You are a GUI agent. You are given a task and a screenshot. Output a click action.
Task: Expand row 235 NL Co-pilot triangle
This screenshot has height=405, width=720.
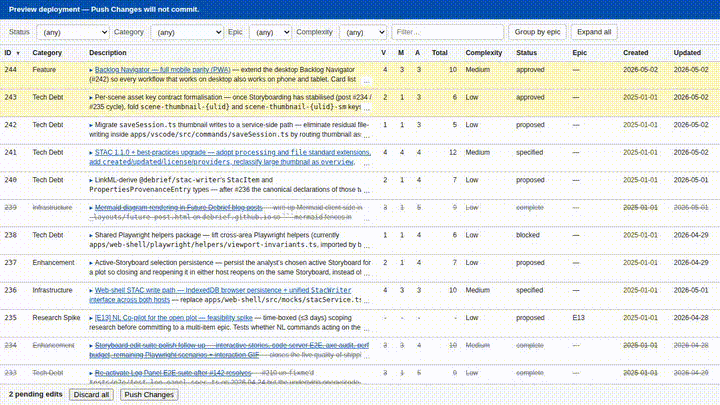(x=91, y=318)
